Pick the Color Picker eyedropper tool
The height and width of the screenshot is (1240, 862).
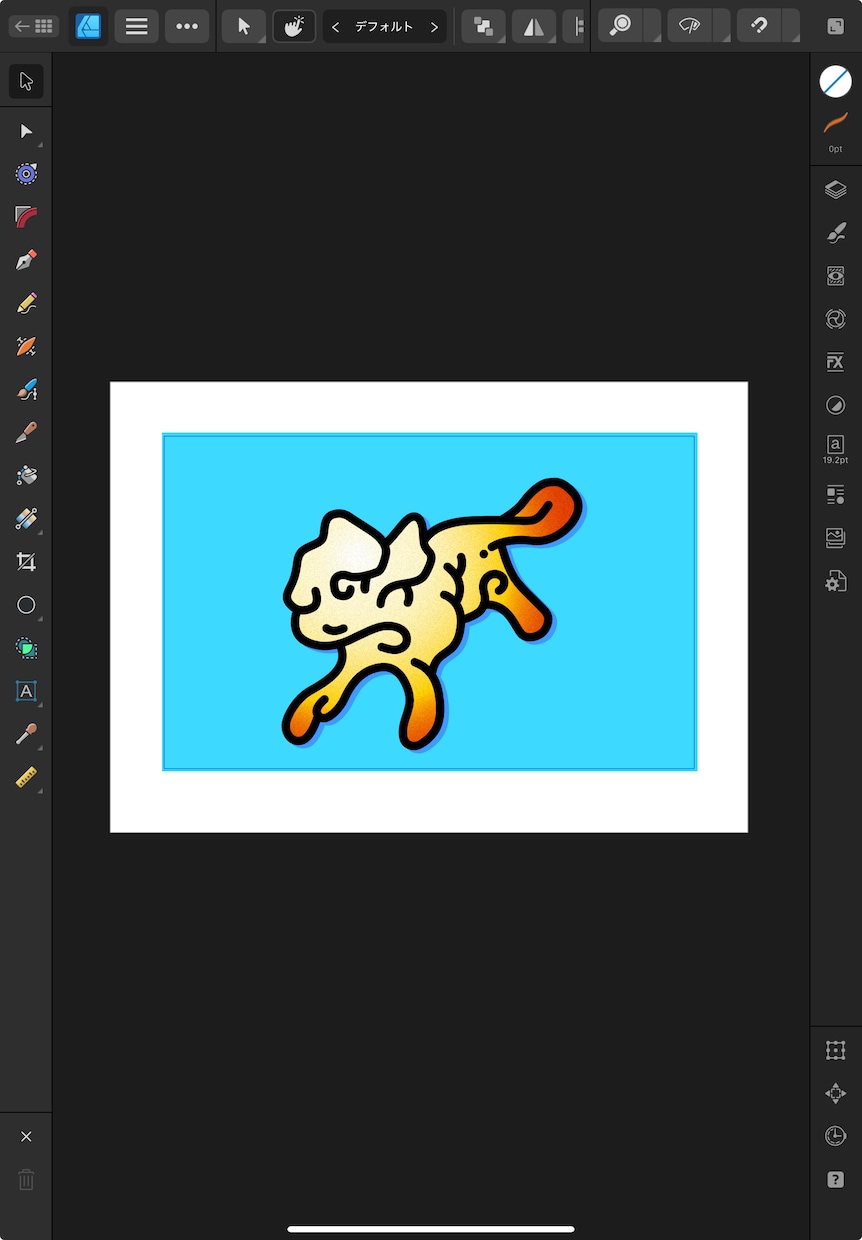coord(26,734)
